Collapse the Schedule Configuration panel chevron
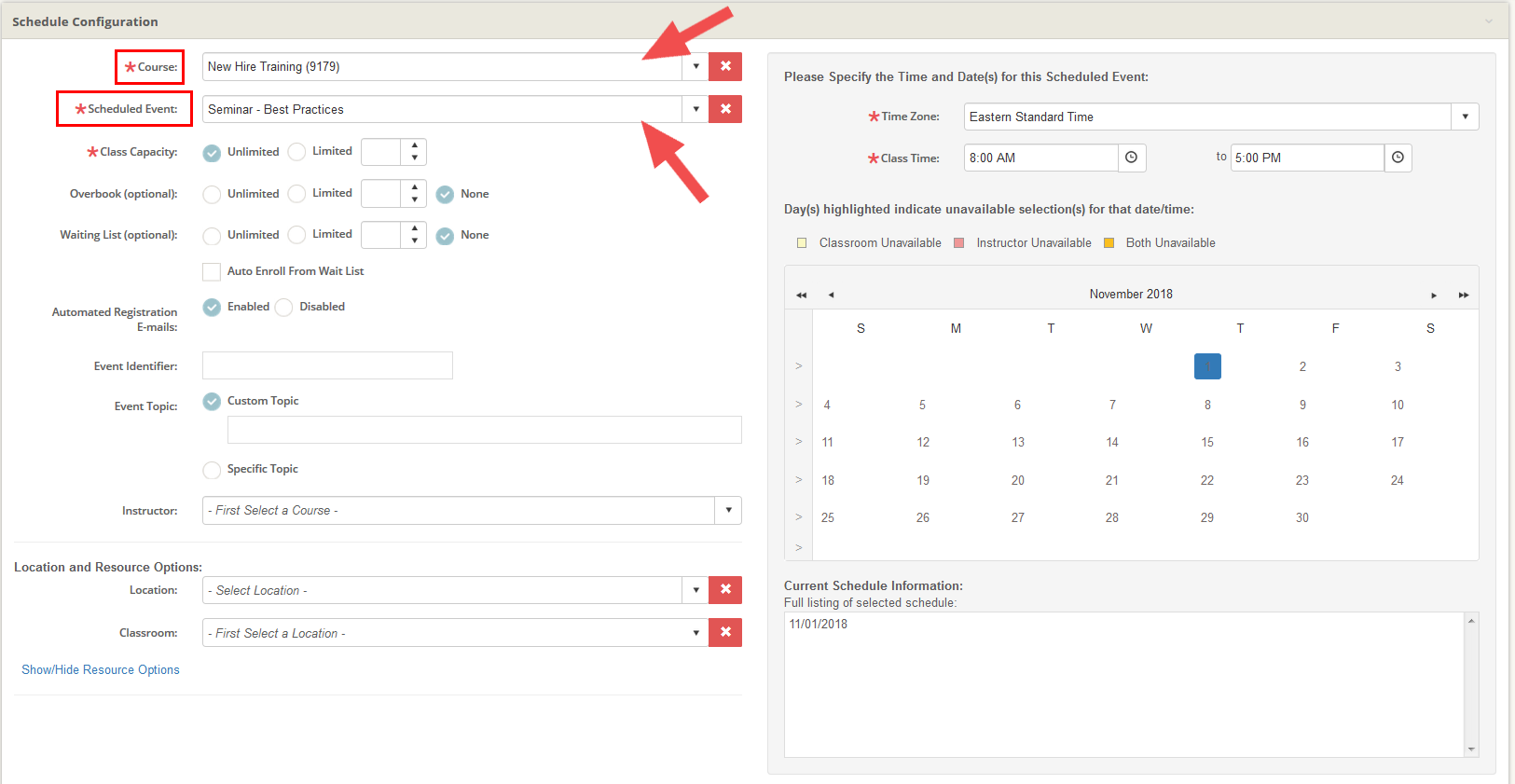Screen dimensions: 1515x784 pyautogui.click(x=1489, y=21)
